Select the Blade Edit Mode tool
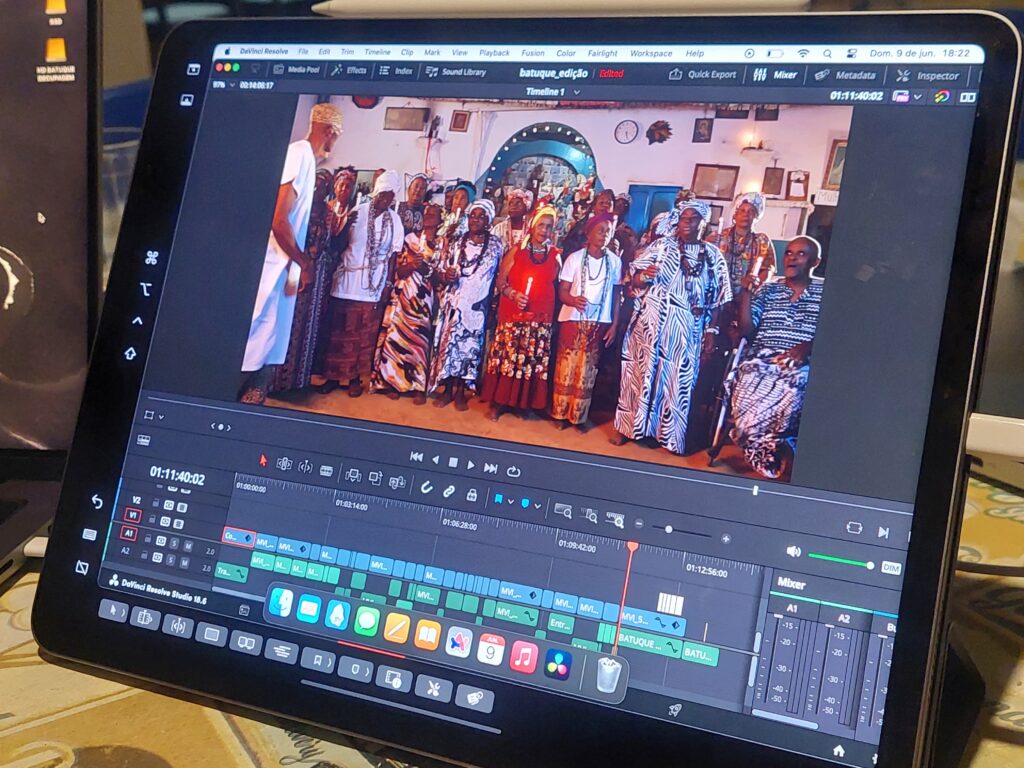 (327, 470)
